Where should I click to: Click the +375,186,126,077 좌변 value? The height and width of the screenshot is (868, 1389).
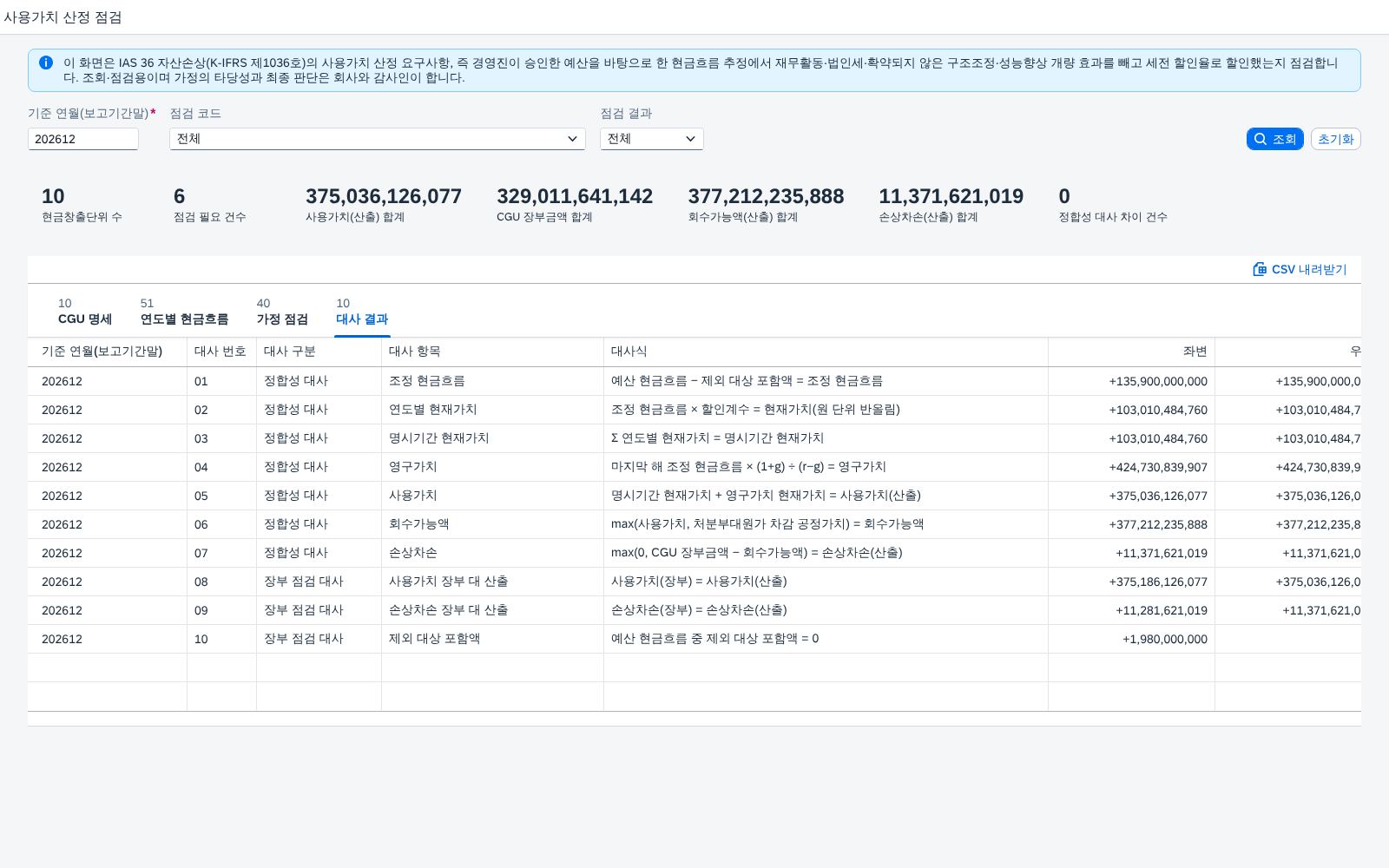tap(1157, 582)
